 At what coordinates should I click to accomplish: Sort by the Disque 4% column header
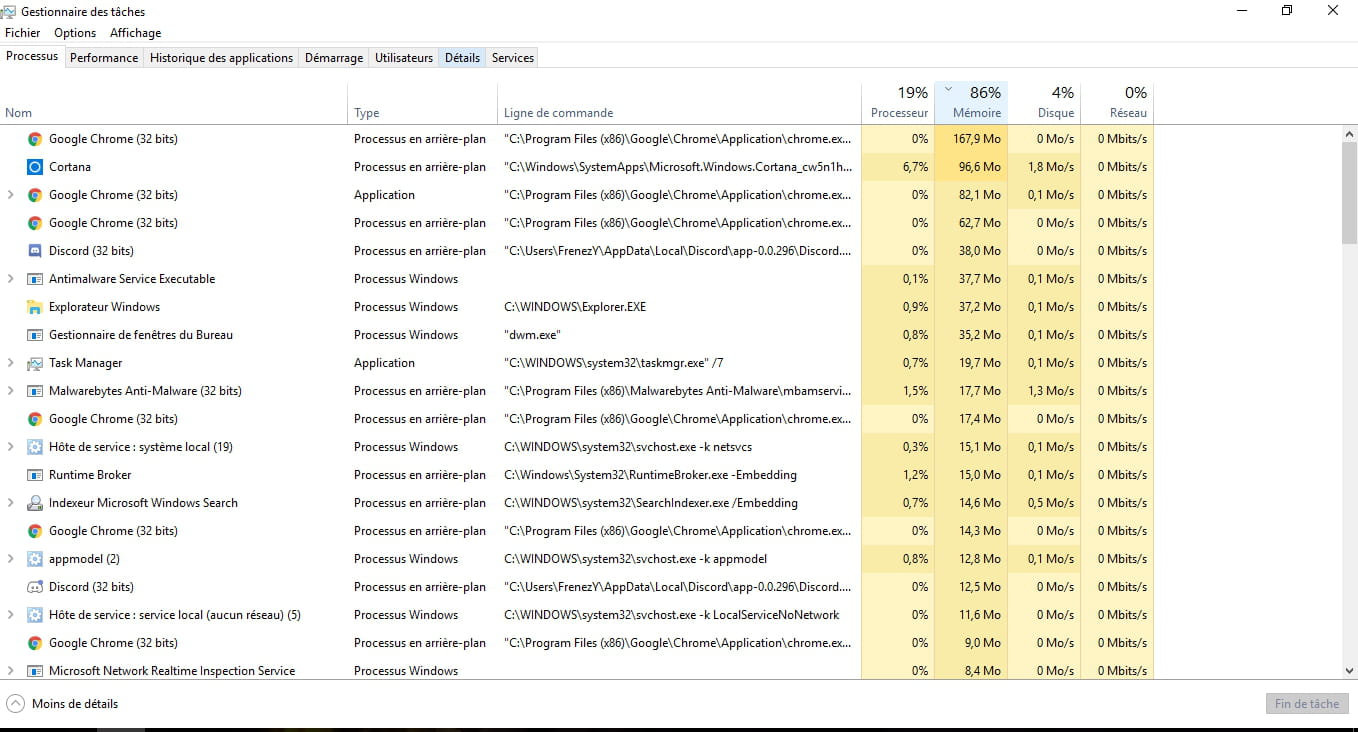[1044, 103]
